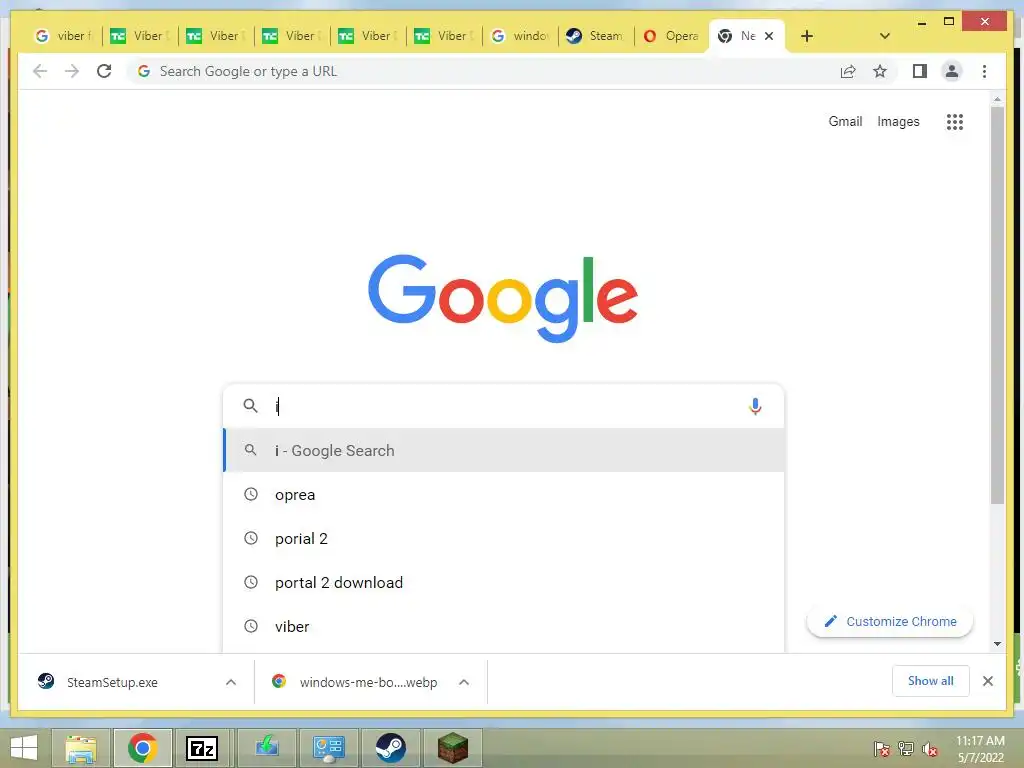Click the Action Center flag tray icon
Screen dimensions: 1024x768
pyautogui.click(x=881, y=748)
